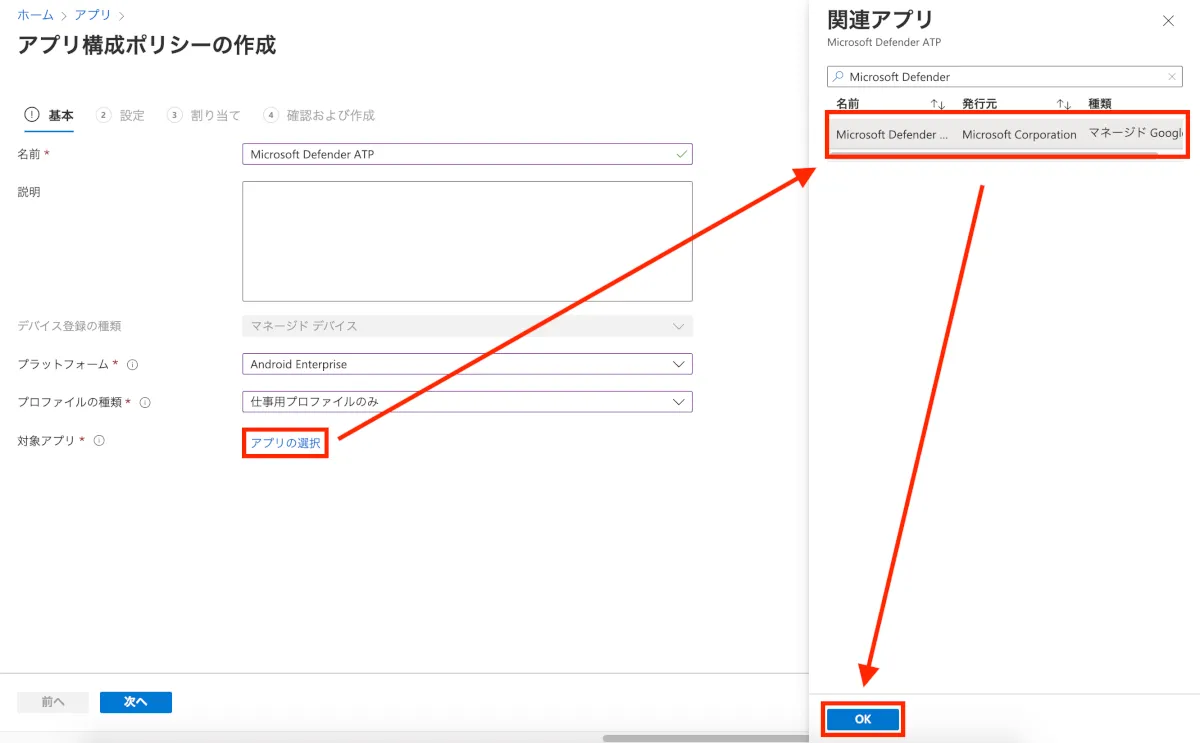Open the プラットフォーム dropdown showing Android Enterprise
This screenshot has height=743, width=1200.
tap(467, 364)
